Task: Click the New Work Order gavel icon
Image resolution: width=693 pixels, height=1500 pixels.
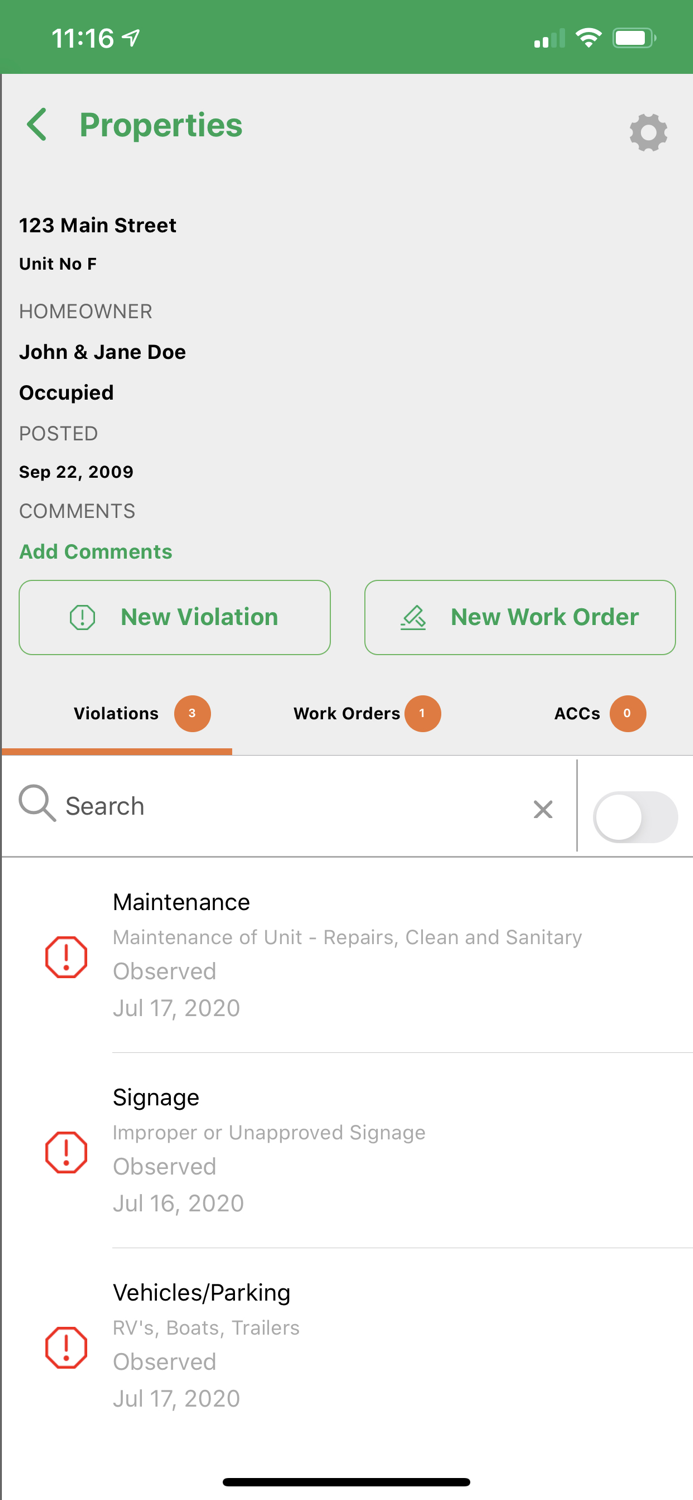Action: (413, 617)
